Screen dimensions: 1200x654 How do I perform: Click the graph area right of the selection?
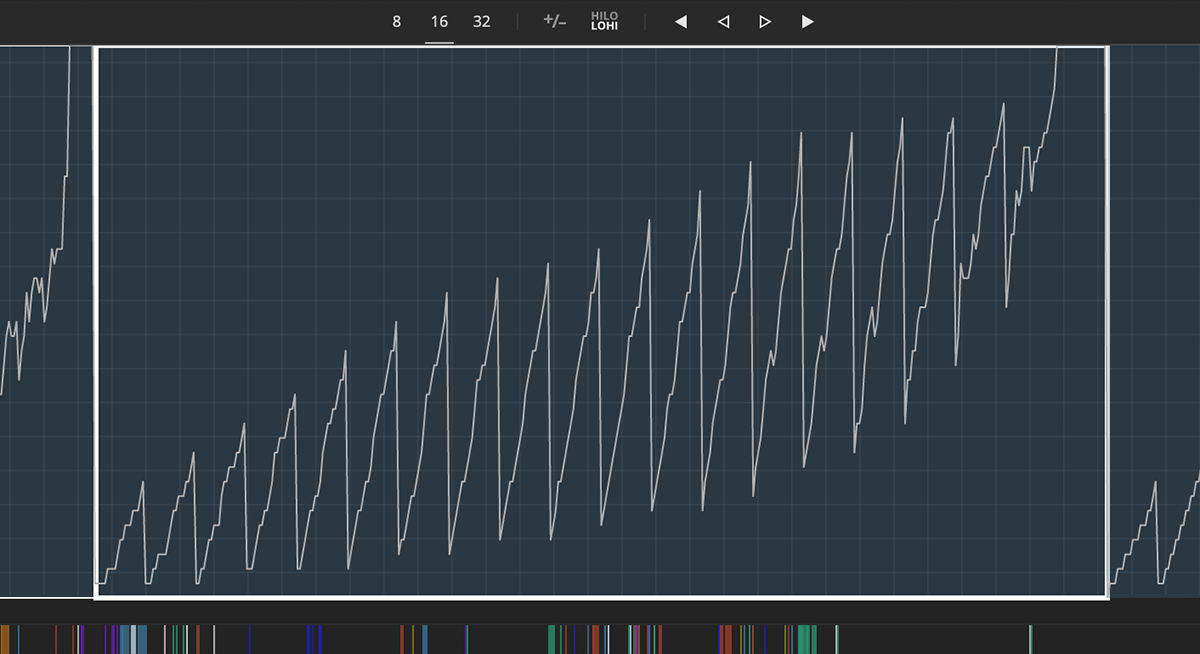click(x=1155, y=300)
